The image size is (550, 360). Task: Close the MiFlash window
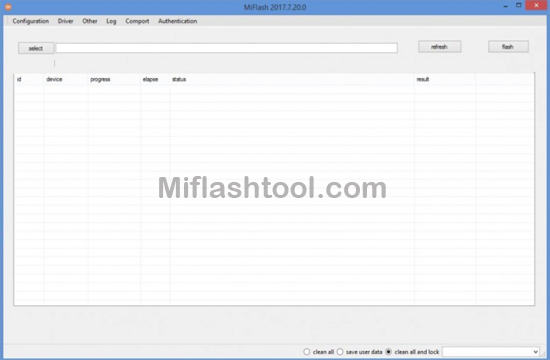pos(536,6)
